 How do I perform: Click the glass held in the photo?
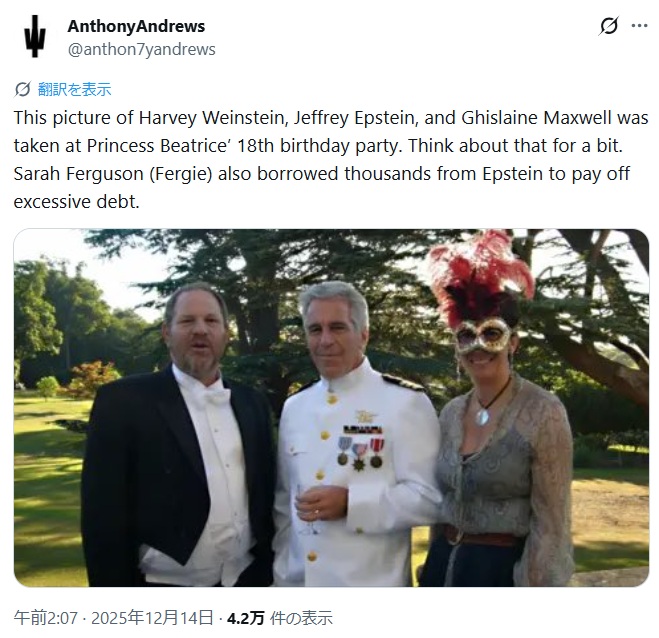(x=307, y=509)
